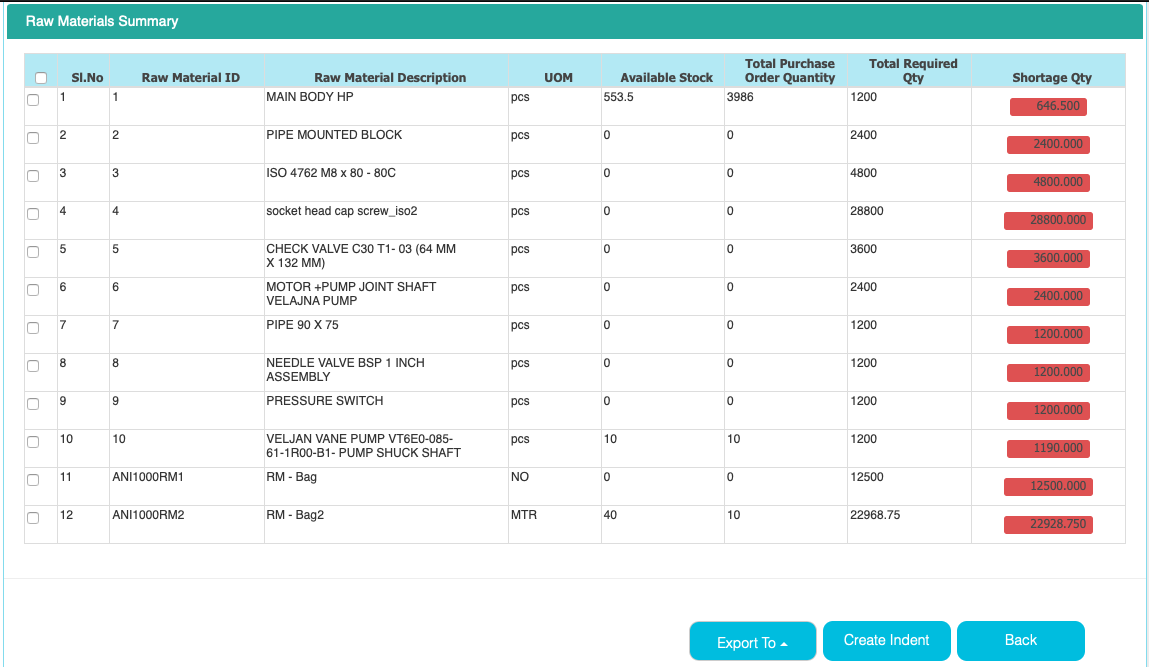Click the Raw Material ID column header

tap(191, 78)
